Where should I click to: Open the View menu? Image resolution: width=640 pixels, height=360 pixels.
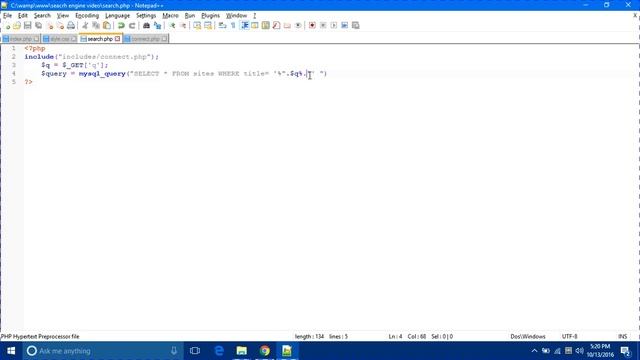click(62, 16)
